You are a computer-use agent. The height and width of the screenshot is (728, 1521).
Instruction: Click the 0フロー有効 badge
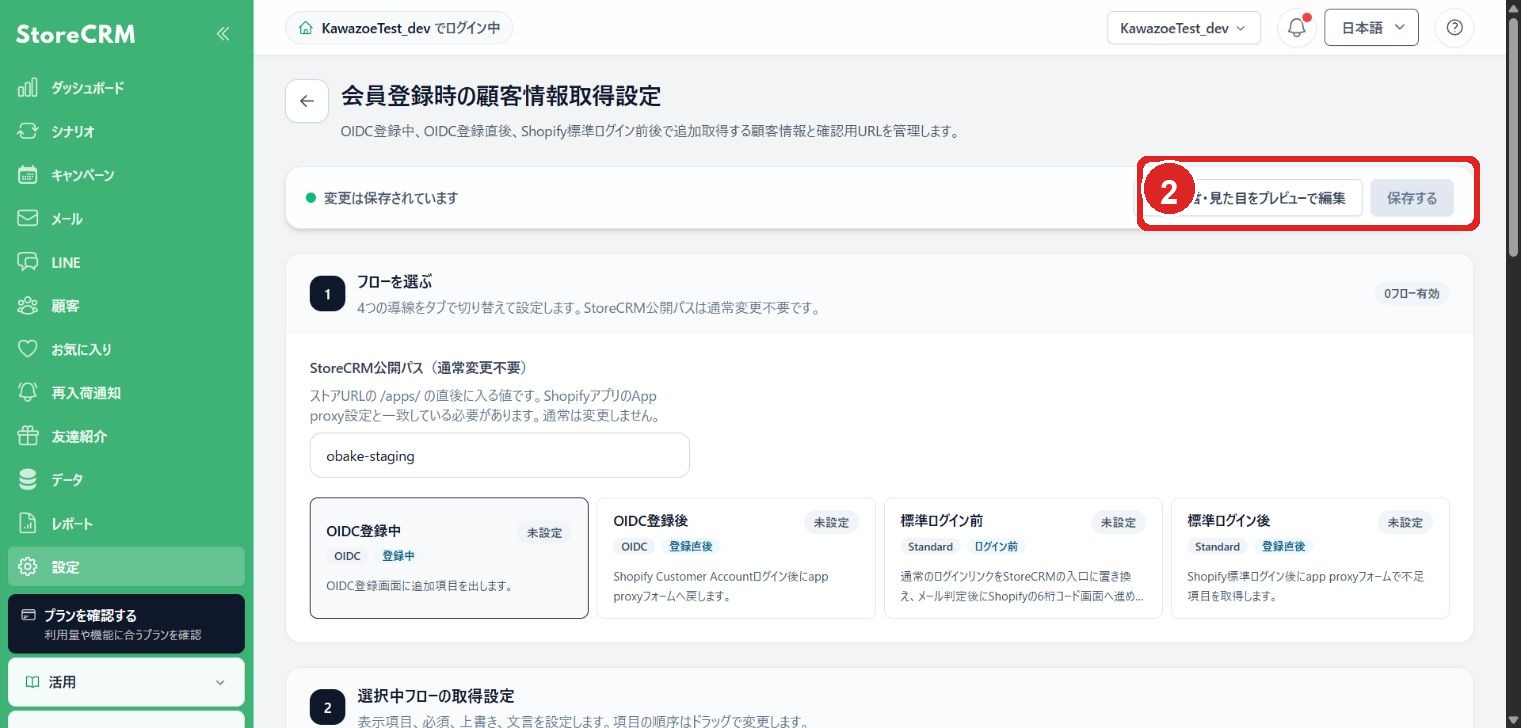pyautogui.click(x=1411, y=293)
